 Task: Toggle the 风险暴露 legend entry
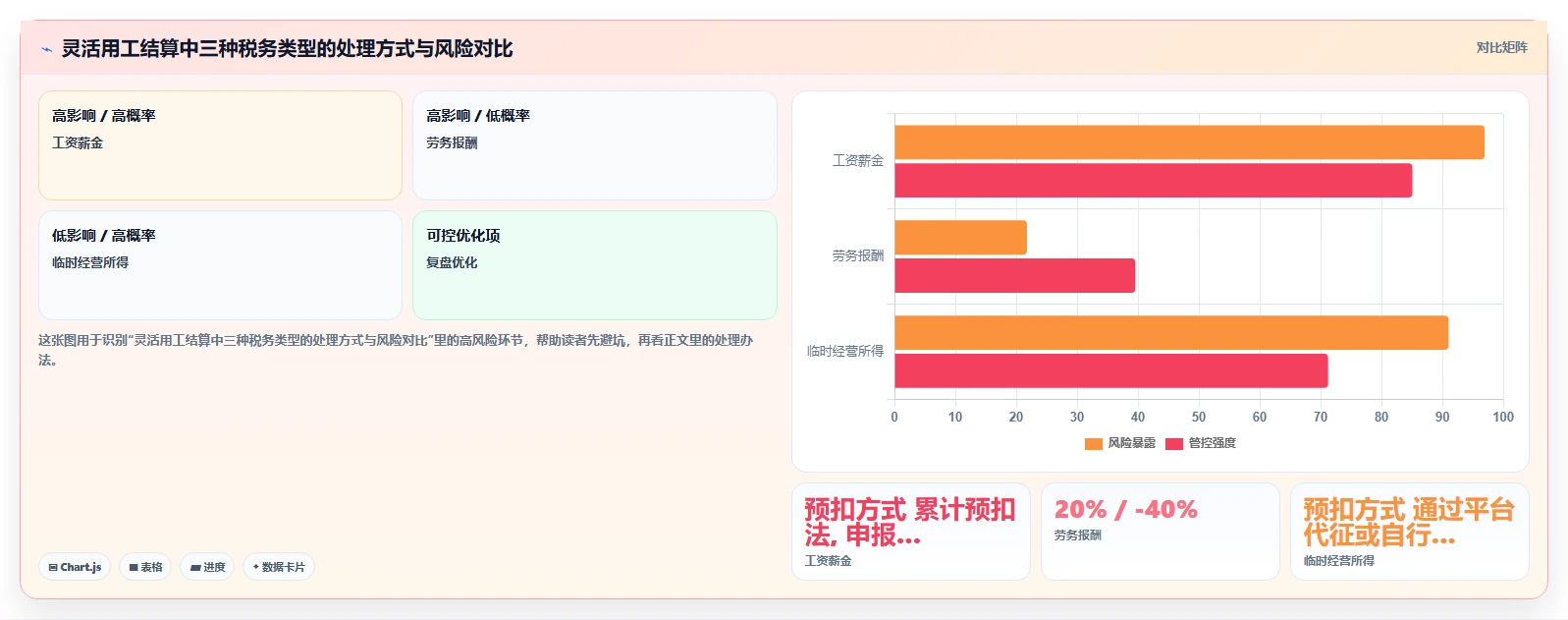[1120, 443]
